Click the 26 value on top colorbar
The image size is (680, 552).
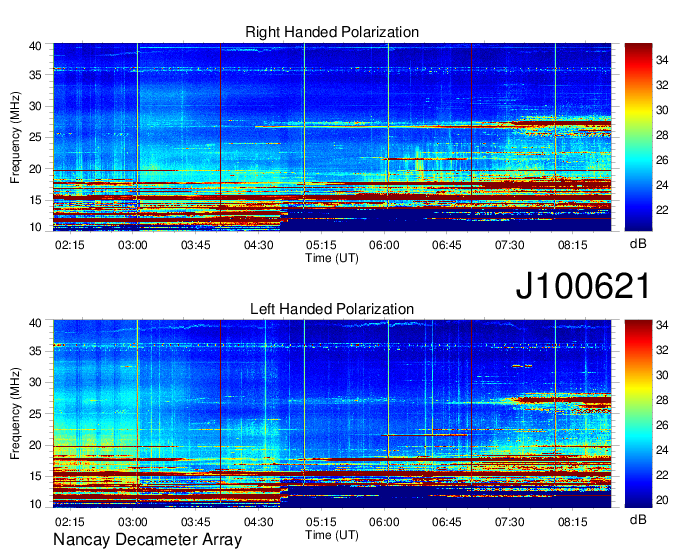[662, 160]
